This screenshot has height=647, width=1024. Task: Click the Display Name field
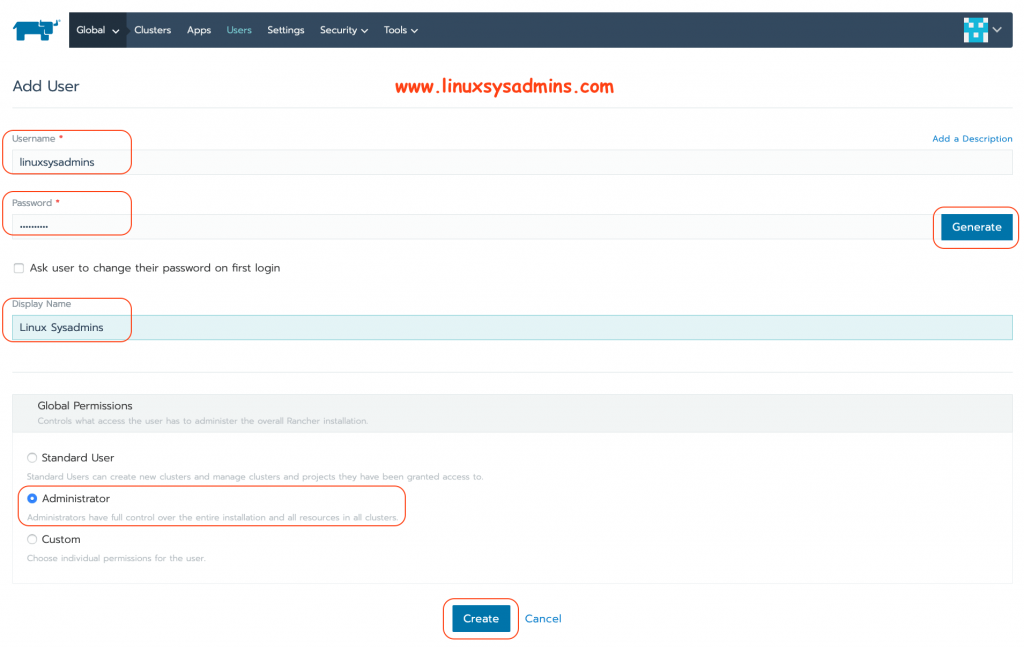(512, 327)
